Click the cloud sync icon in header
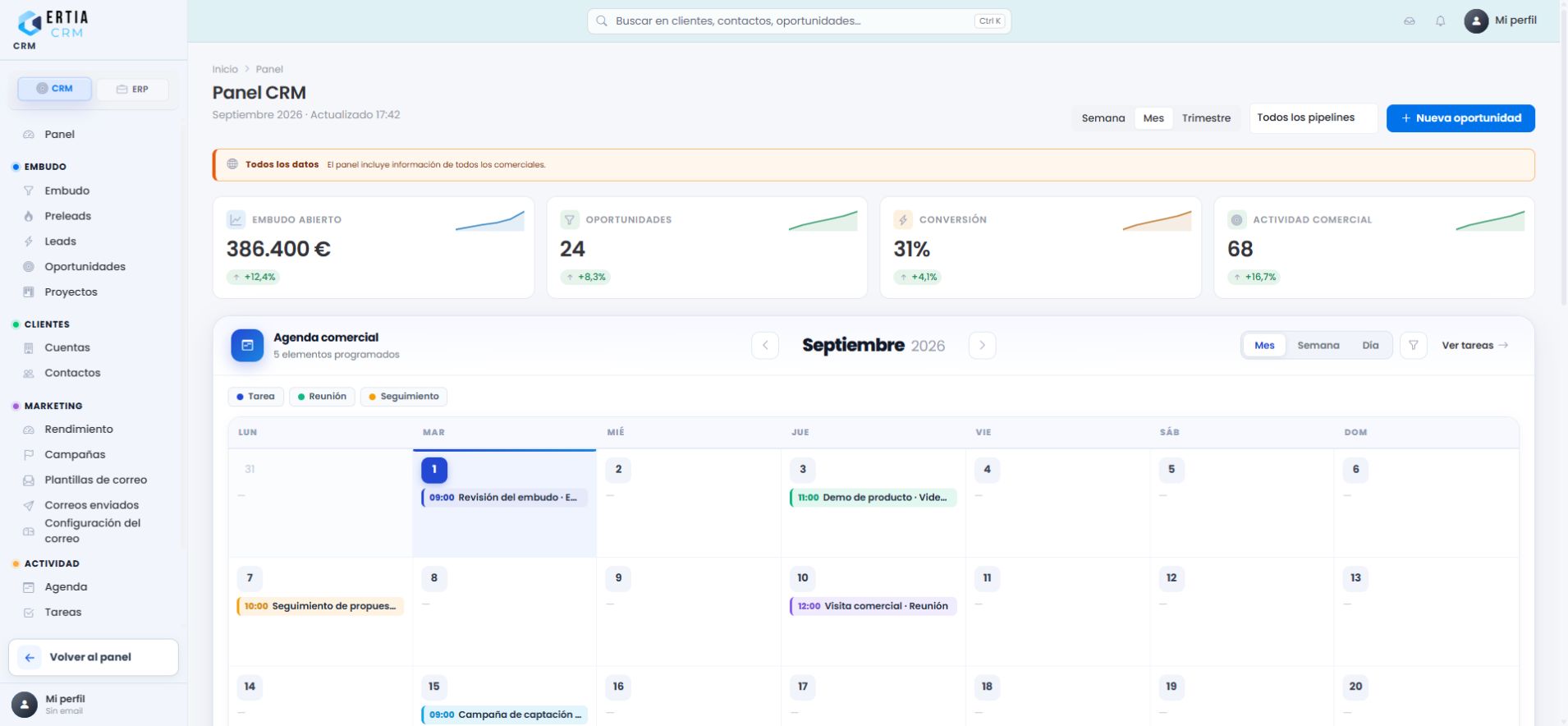 tap(1410, 21)
